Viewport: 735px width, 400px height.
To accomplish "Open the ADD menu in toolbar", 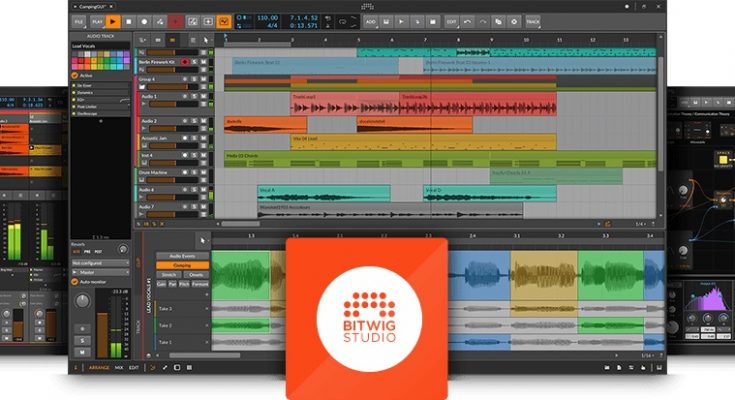I will coord(370,20).
